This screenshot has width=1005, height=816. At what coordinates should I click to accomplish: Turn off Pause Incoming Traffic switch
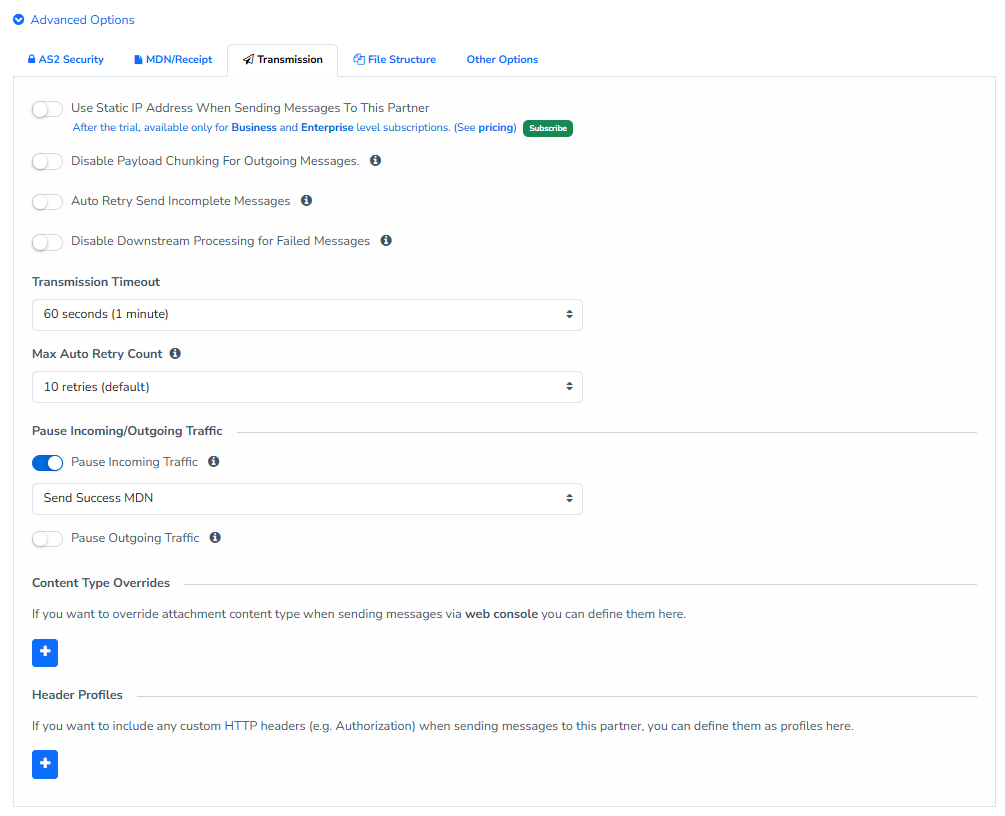tap(47, 463)
